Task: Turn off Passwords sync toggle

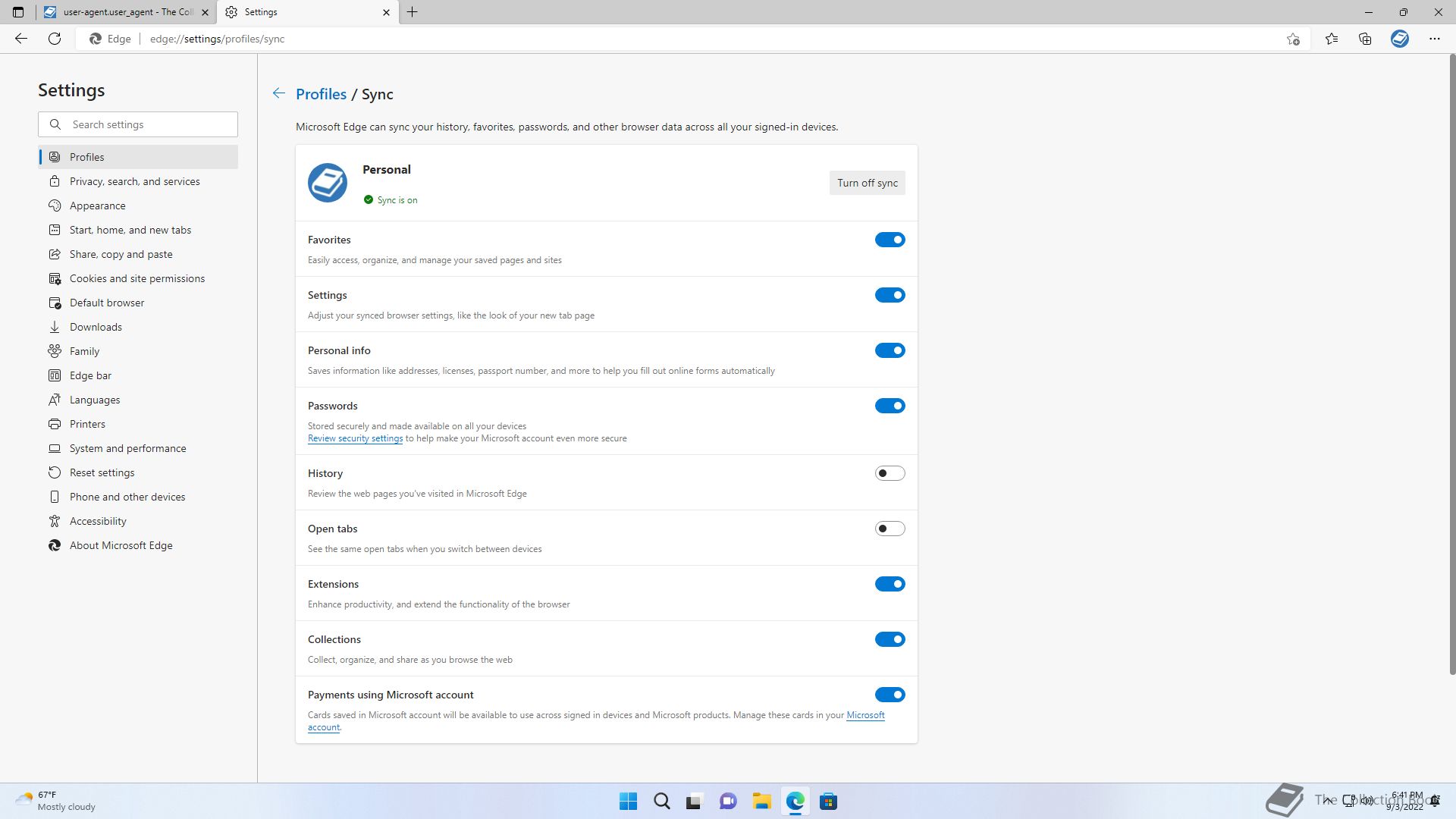Action: [x=890, y=406]
